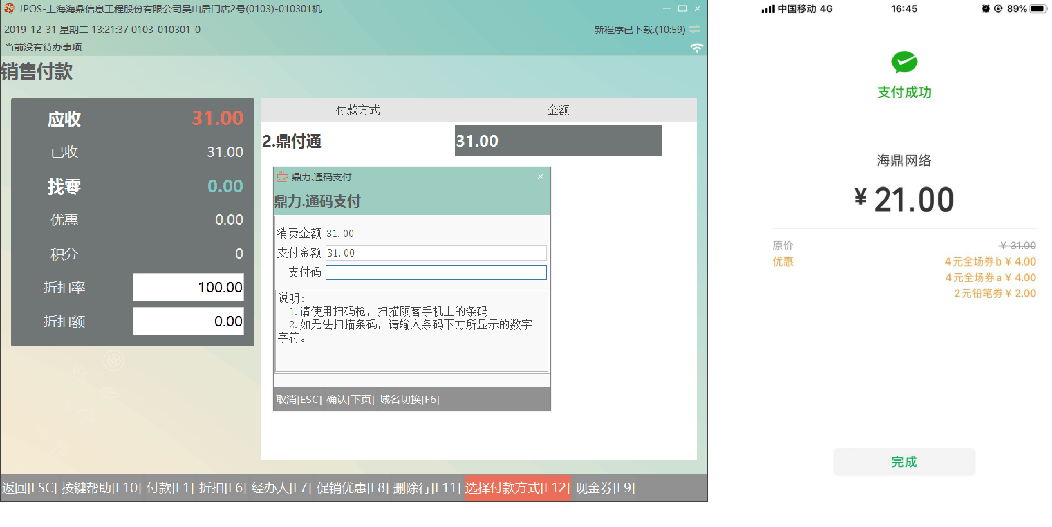
Task: Click the sync arrows icon beside download notice
Action: click(694, 29)
